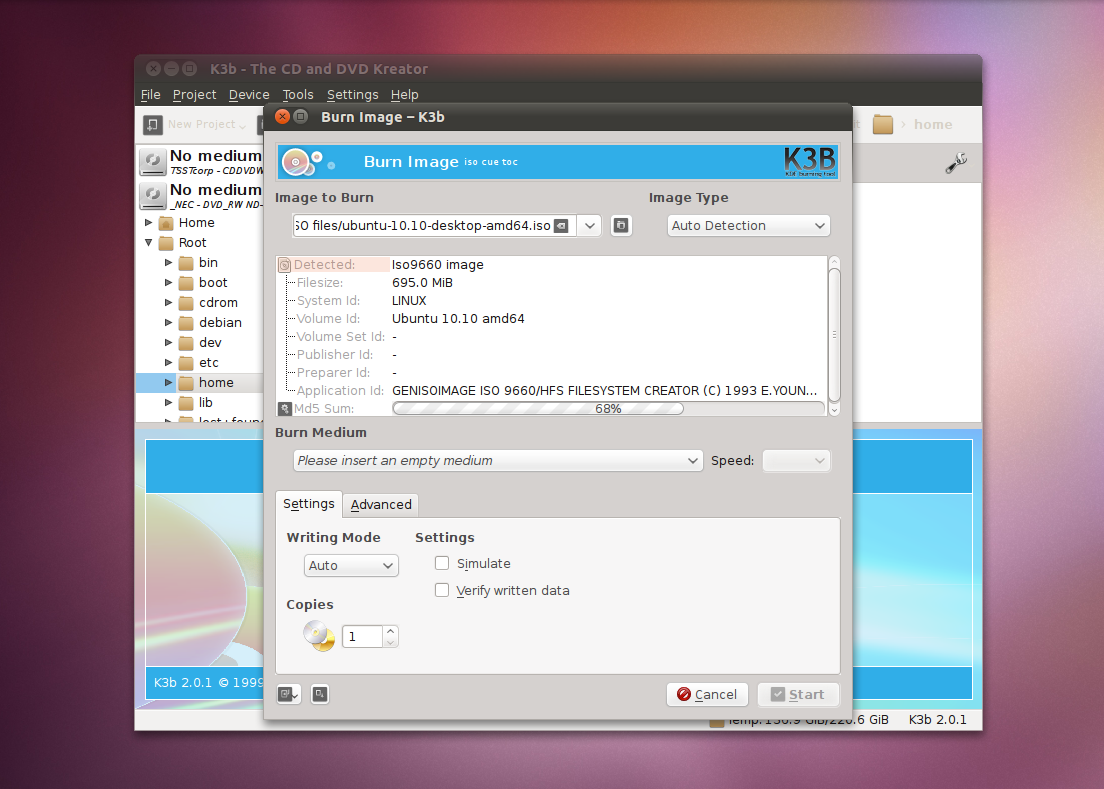Click the K3B logo in dialog header

(810, 161)
